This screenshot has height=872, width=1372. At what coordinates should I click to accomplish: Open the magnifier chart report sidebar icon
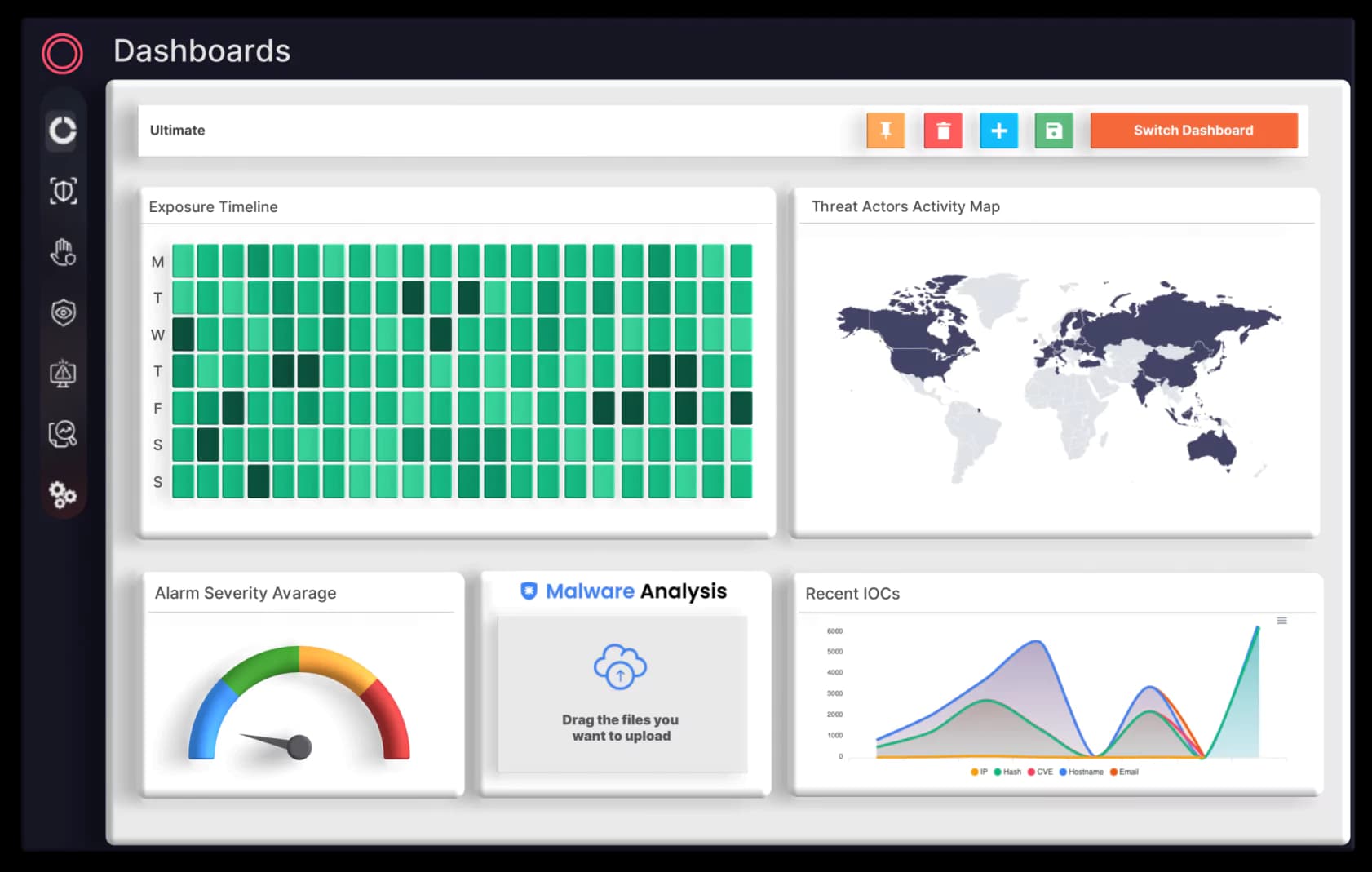click(63, 434)
